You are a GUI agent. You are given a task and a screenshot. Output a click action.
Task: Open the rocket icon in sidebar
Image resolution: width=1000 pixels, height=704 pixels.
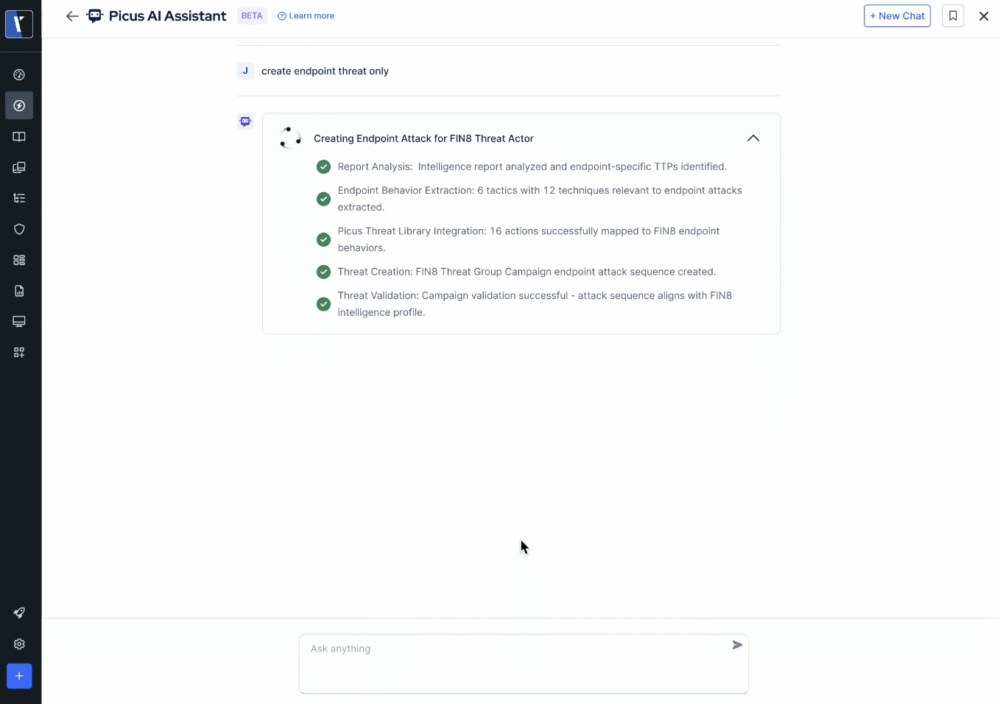pyautogui.click(x=19, y=613)
